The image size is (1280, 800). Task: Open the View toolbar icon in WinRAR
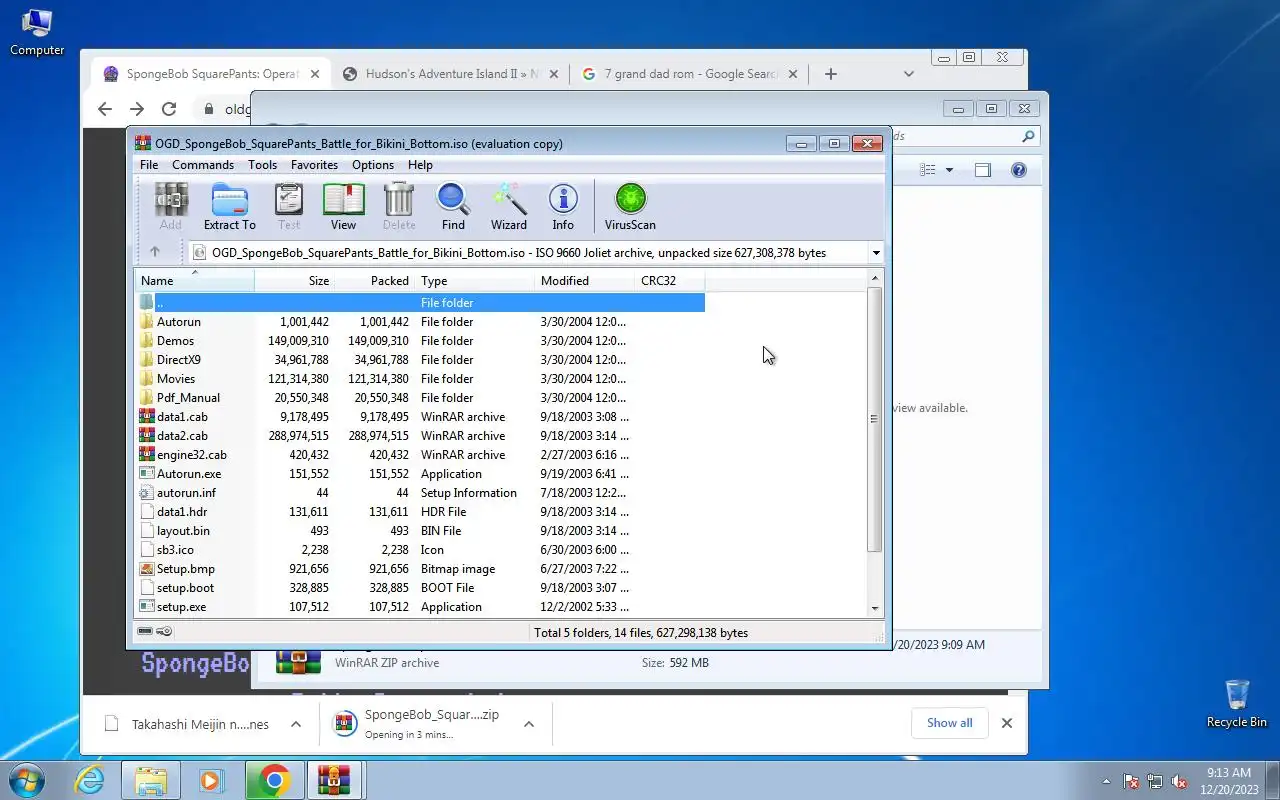click(343, 207)
